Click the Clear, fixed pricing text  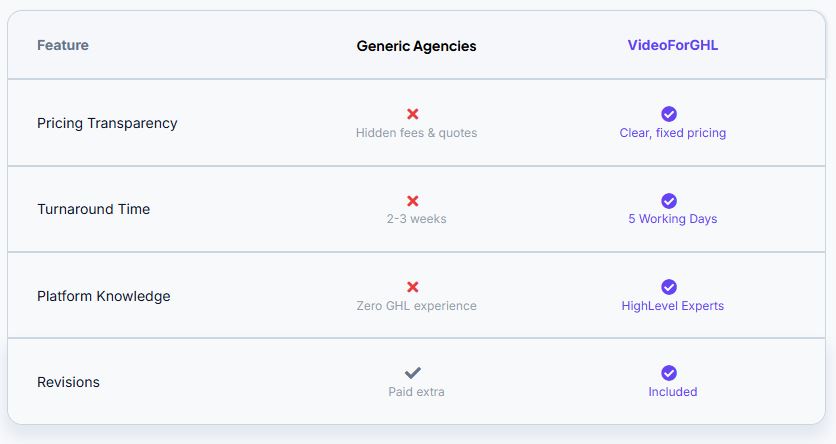pos(673,133)
